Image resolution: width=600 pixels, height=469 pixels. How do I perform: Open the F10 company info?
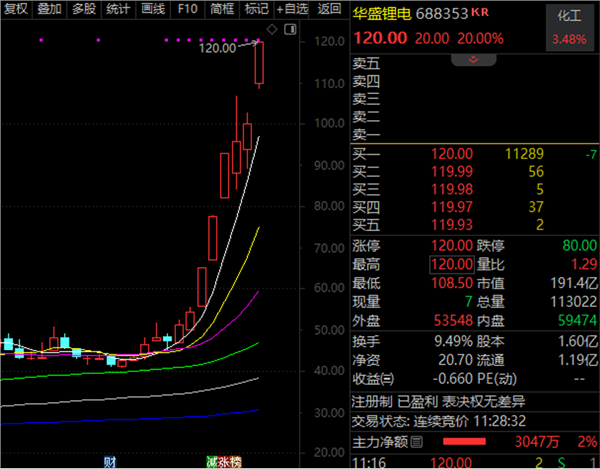tap(187, 9)
